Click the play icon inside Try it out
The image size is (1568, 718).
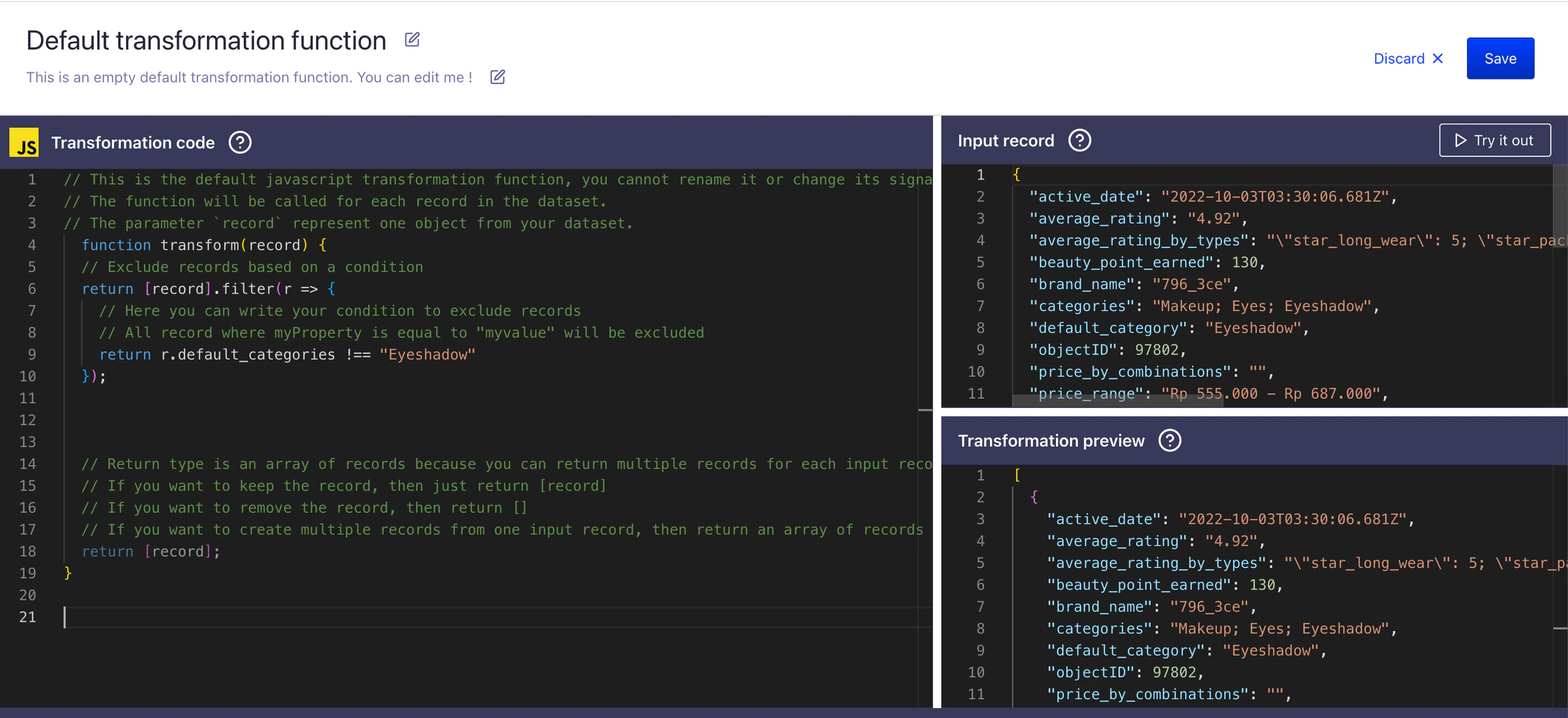tap(1460, 140)
